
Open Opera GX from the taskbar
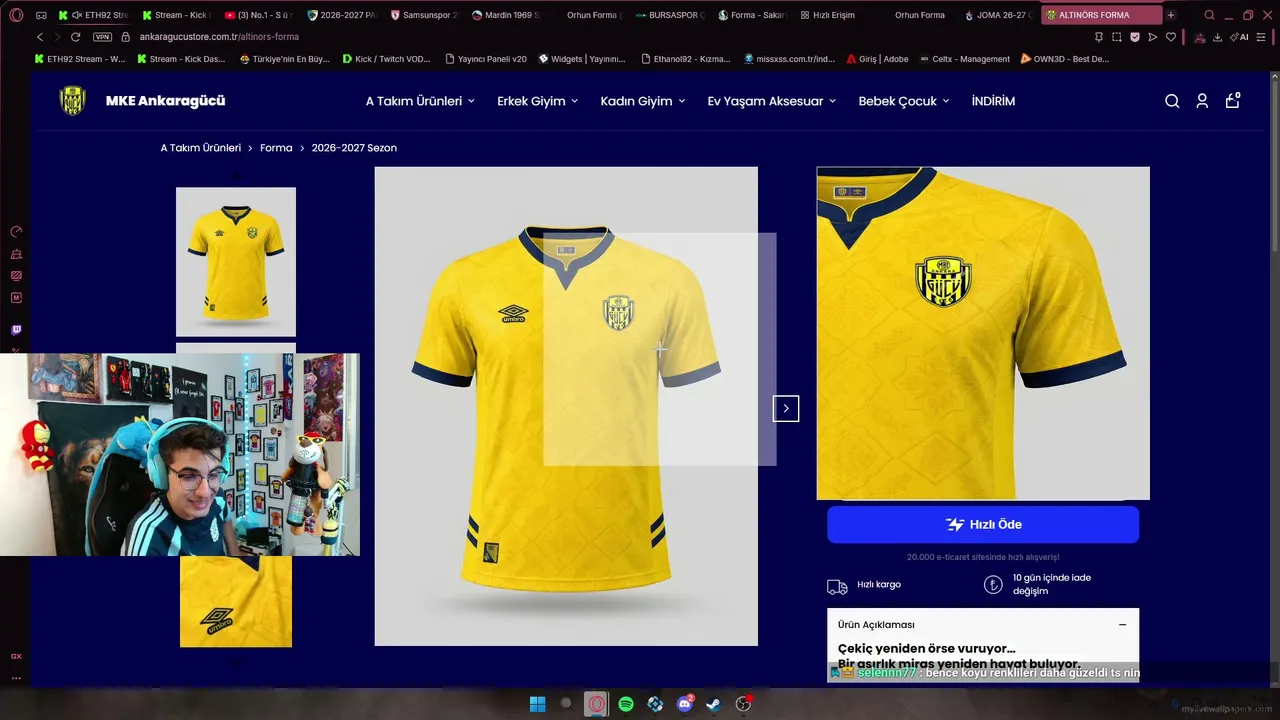click(x=596, y=704)
